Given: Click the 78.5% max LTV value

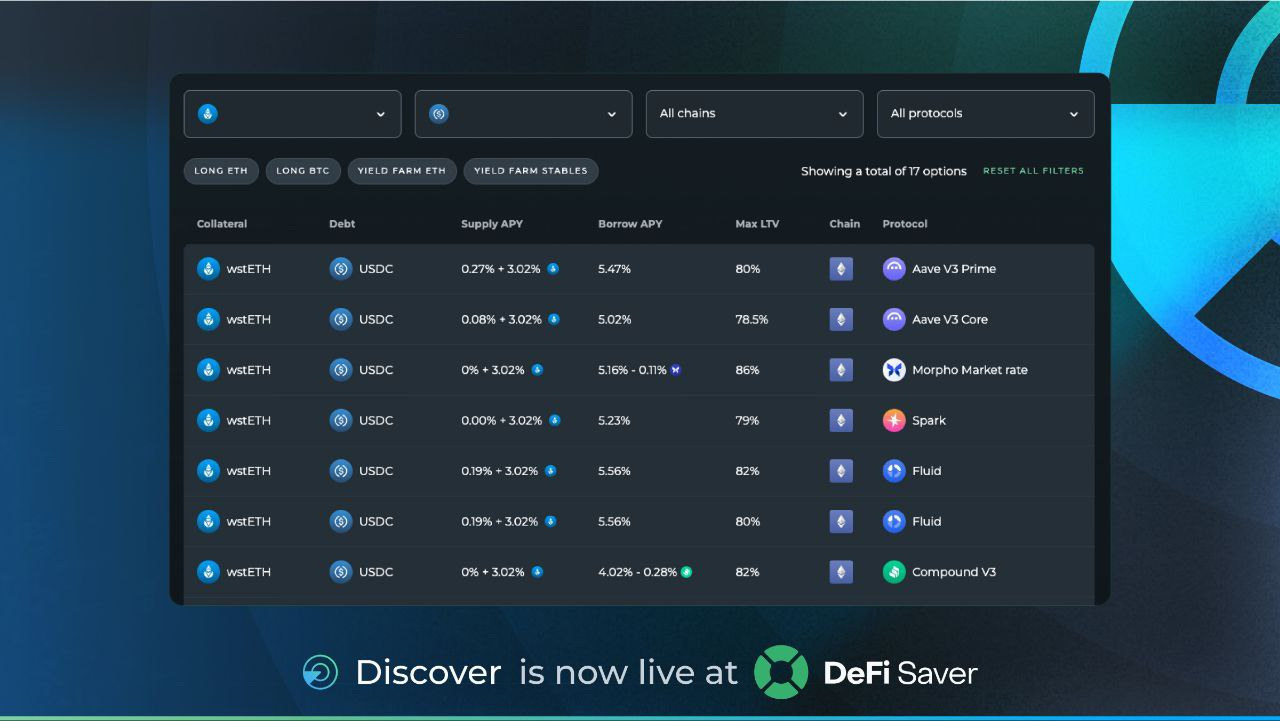Looking at the screenshot, I should tap(752, 319).
